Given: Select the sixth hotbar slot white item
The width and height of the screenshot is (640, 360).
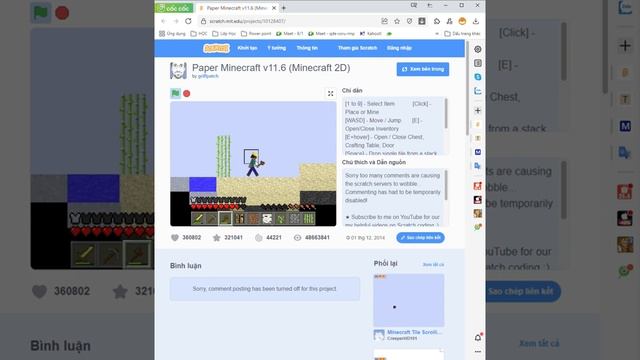Looking at the screenshot, I should coord(267,219).
